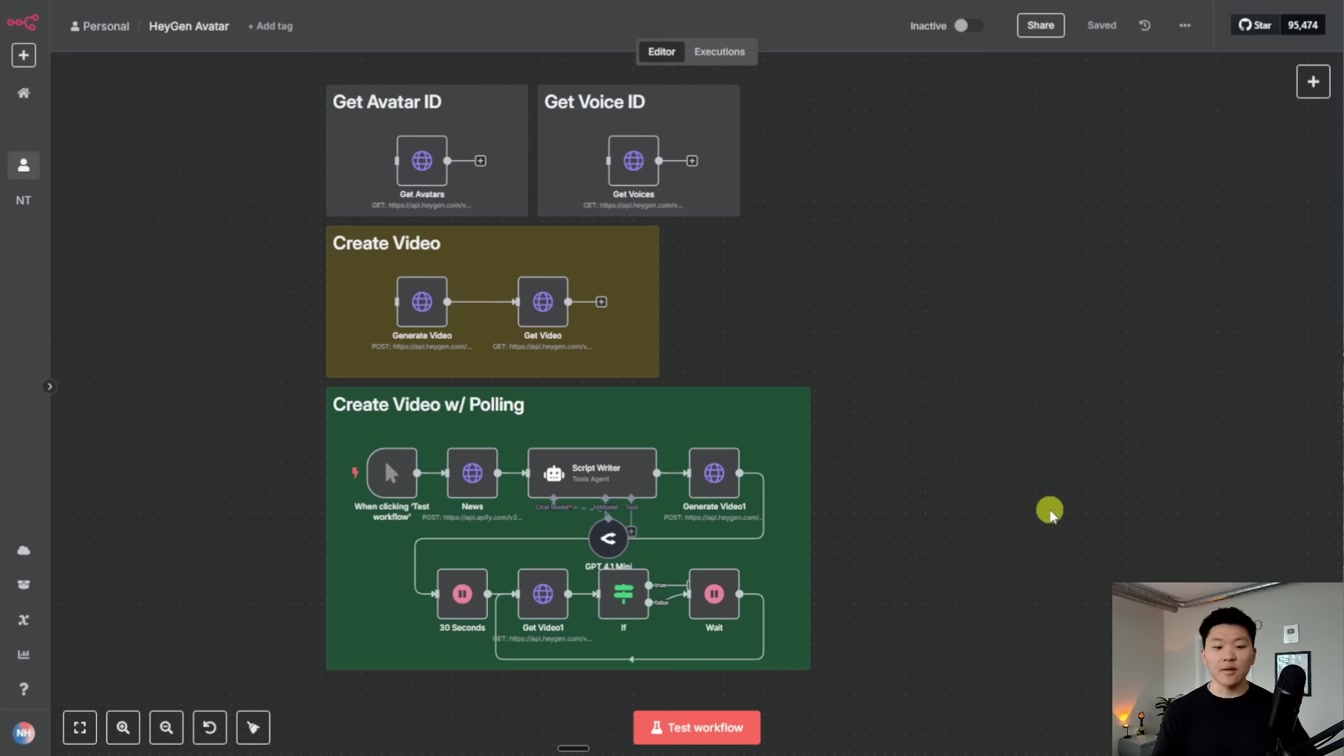Image resolution: width=1344 pixels, height=756 pixels.
Task: Click the HeyGen Avatar workflow name
Action: point(189,26)
